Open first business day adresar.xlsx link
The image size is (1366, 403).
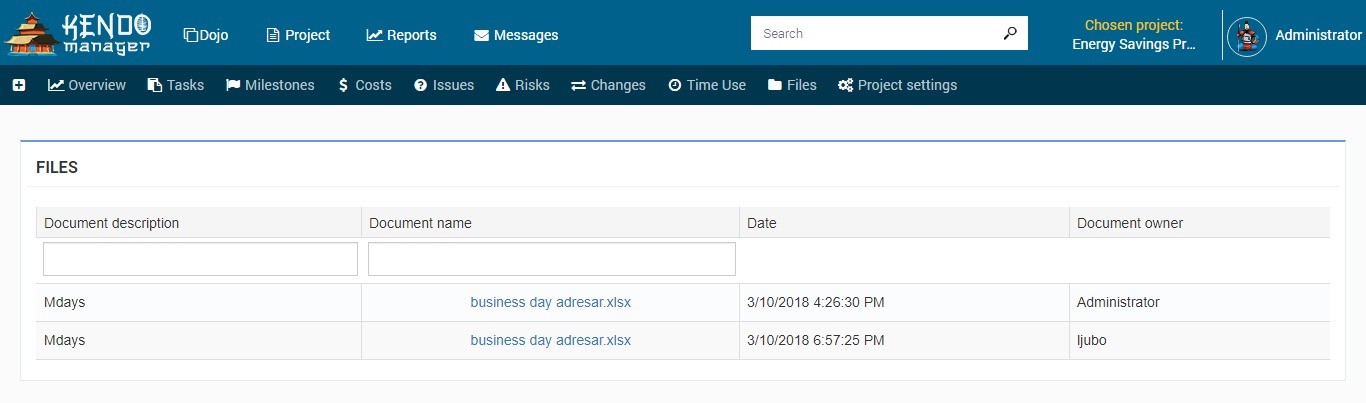551,302
